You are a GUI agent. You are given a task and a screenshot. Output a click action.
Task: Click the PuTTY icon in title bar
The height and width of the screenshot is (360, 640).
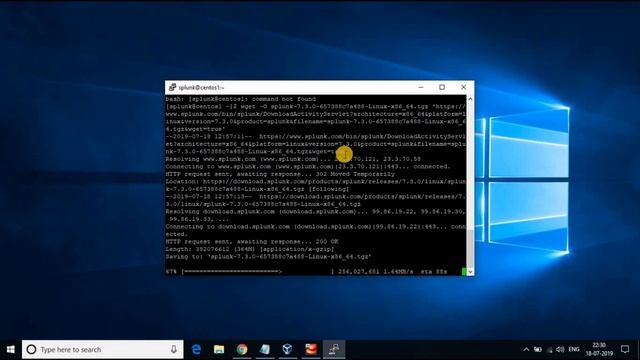coord(172,87)
